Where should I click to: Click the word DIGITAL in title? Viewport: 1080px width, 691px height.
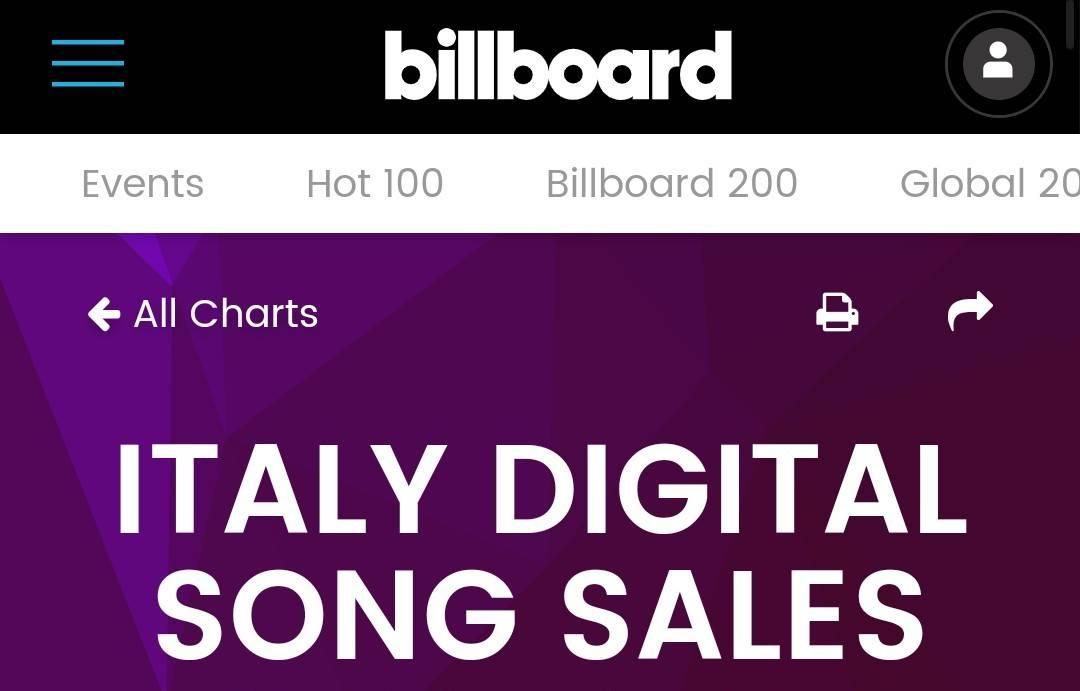pyautogui.click(x=731, y=489)
